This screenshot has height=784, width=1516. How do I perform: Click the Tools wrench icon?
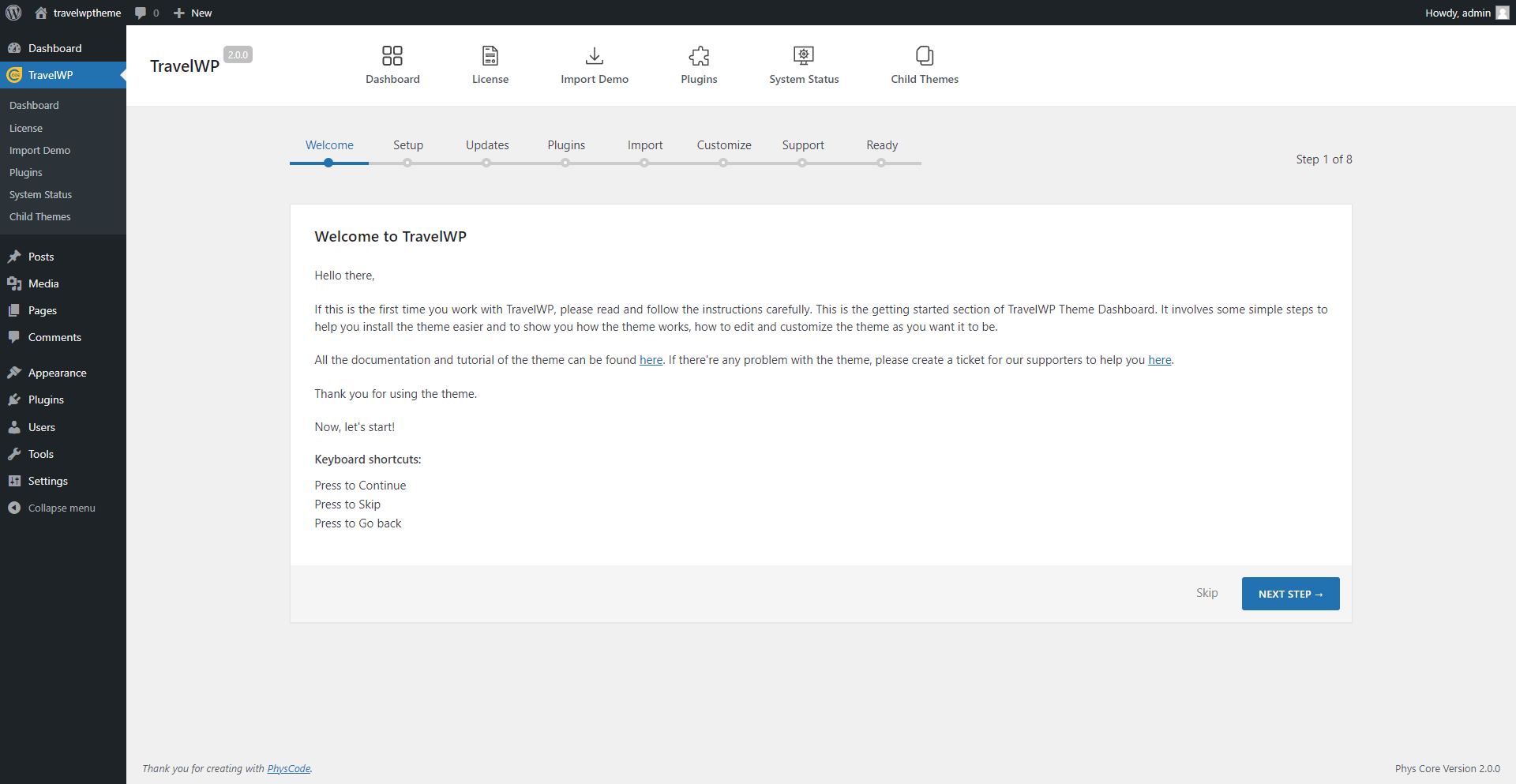click(x=14, y=454)
